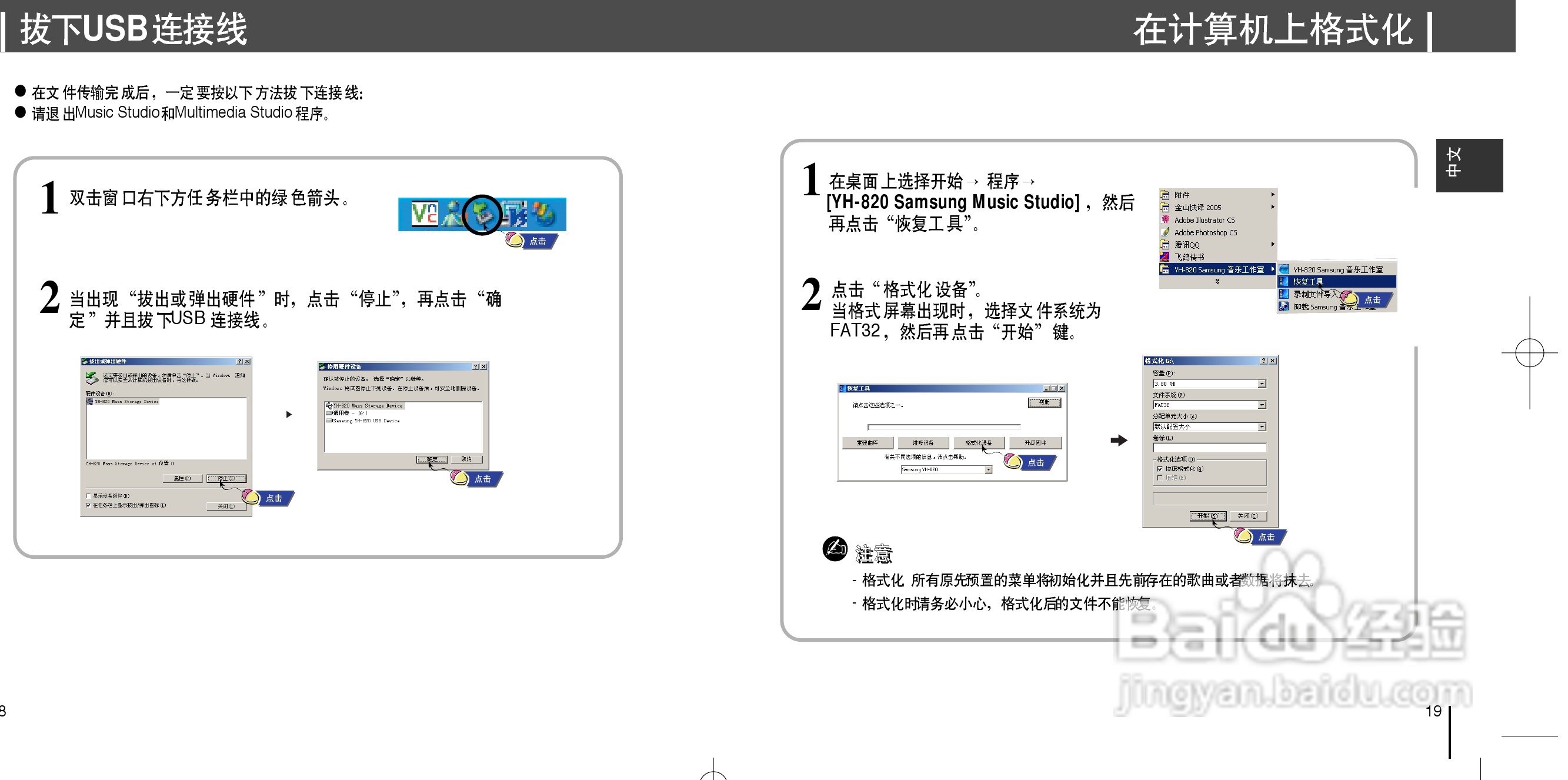Expand the Samsung YH-820 device dropdown
This screenshot has height=780, width=1568.
pyautogui.click(x=989, y=469)
